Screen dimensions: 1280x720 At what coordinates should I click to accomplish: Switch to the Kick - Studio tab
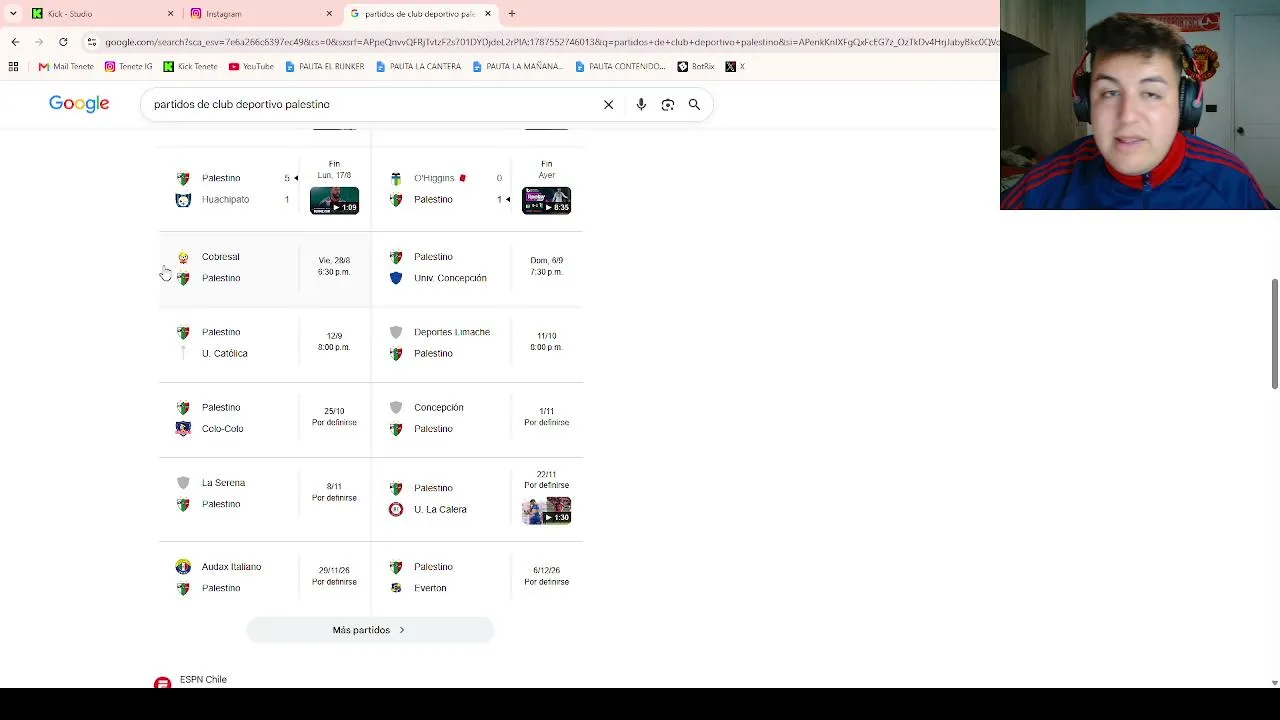click(x=100, y=14)
